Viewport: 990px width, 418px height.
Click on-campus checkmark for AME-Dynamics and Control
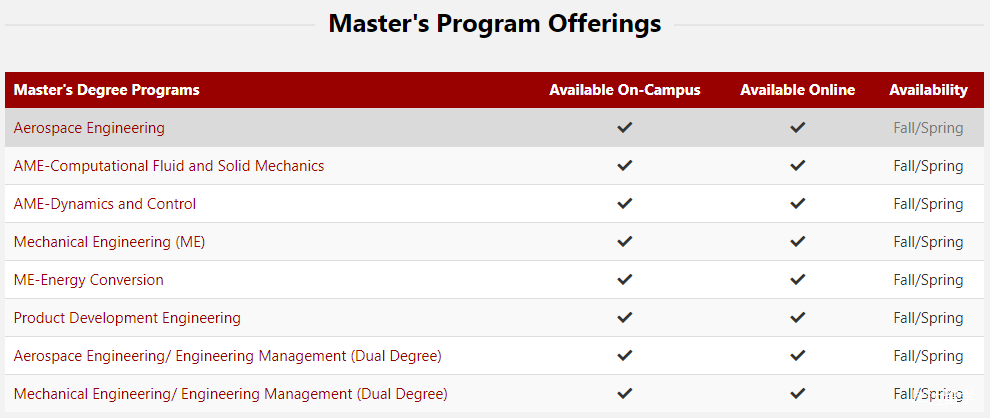pos(625,204)
